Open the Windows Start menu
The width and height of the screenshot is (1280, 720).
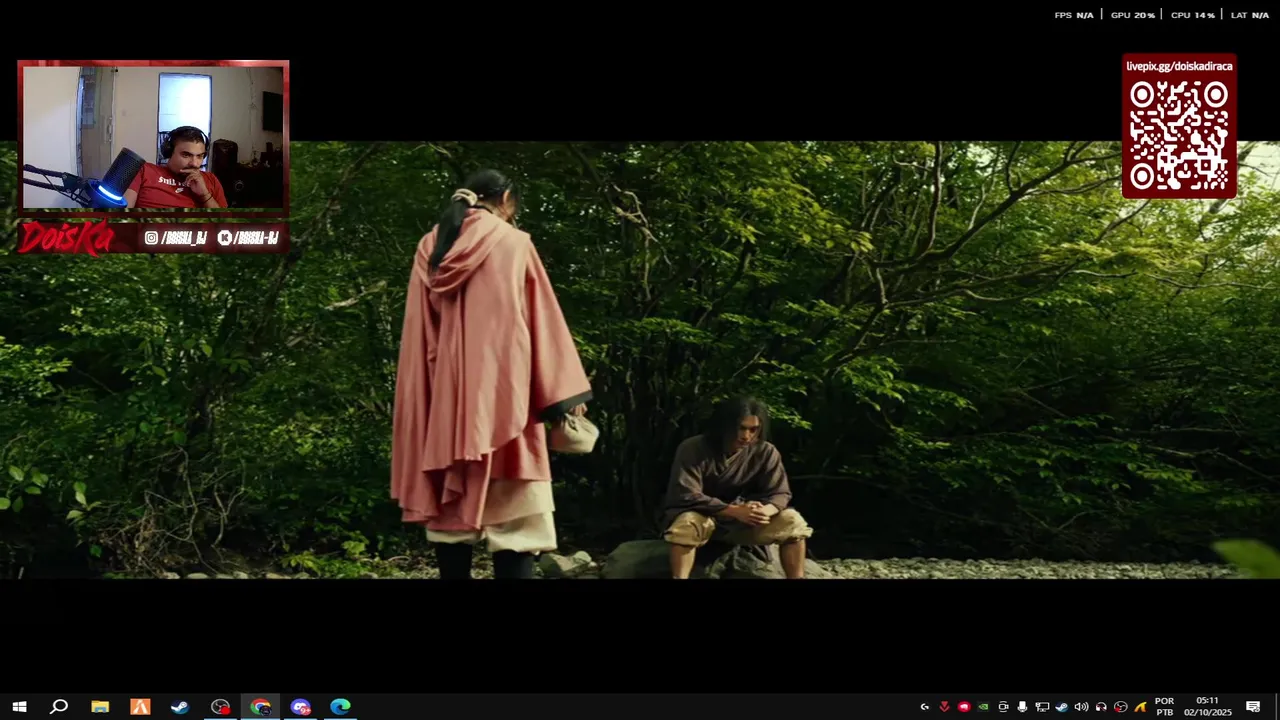(19, 707)
